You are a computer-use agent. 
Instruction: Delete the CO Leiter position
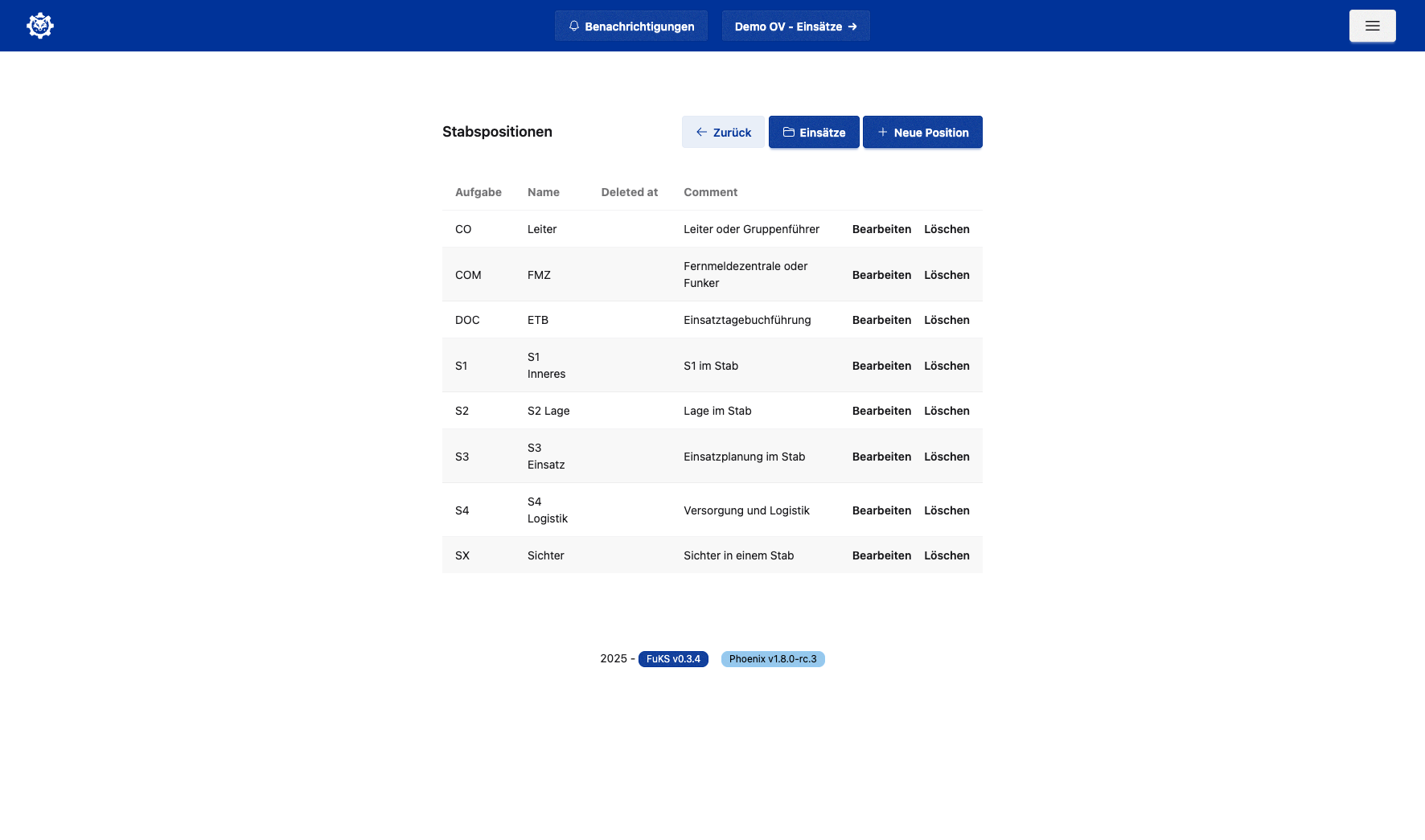[947, 229]
